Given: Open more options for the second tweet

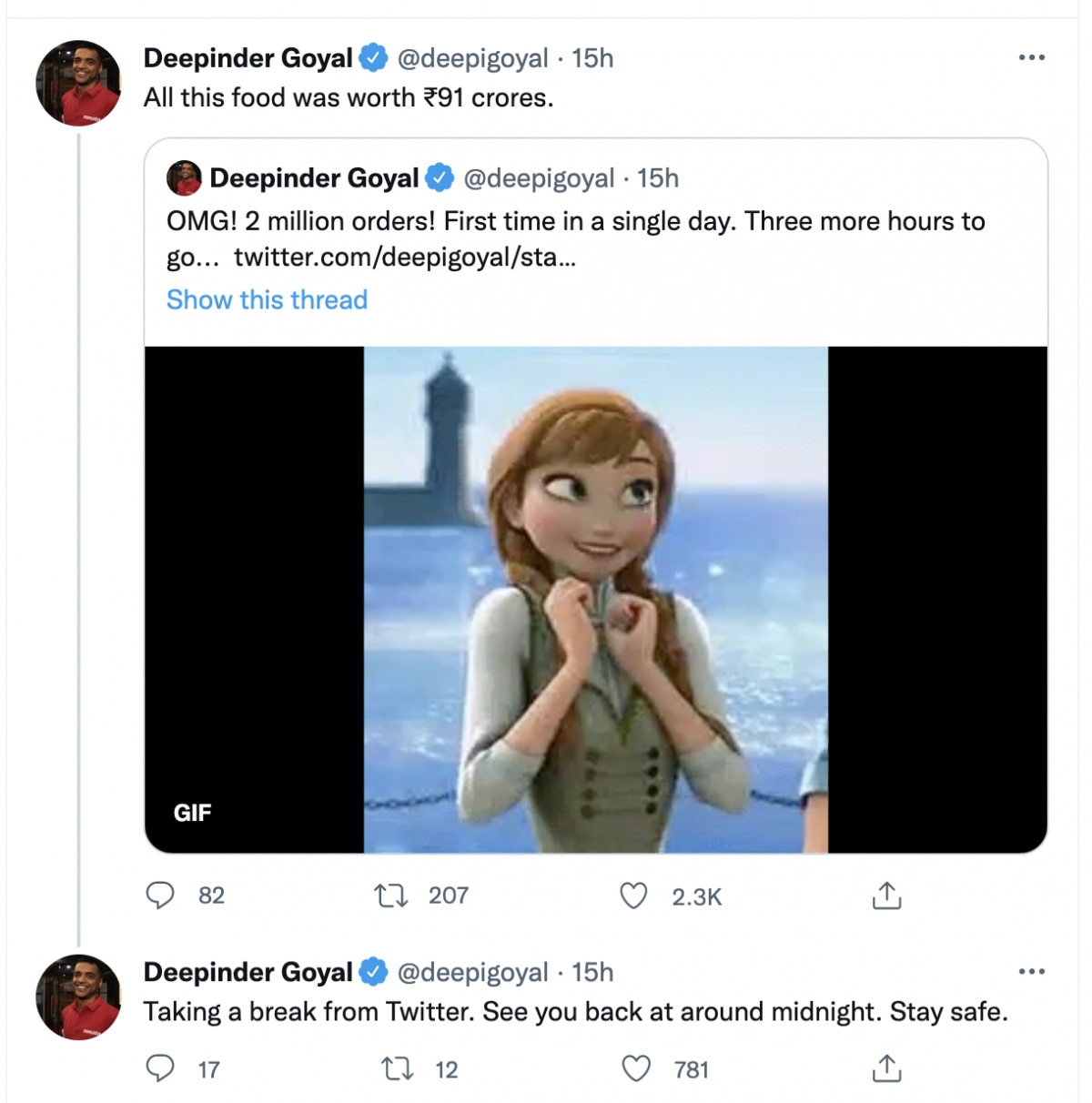Looking at the screenshot, I should [1031, 972].
